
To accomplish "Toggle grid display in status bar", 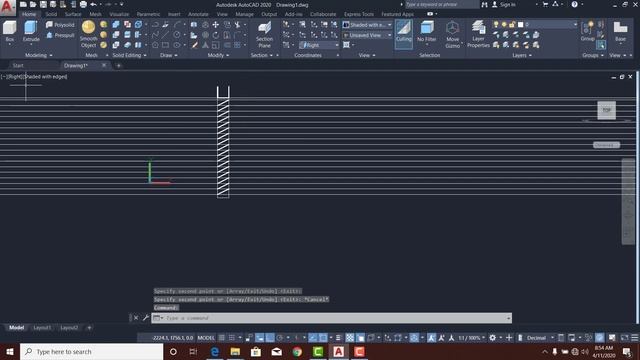I will [222, 338].
